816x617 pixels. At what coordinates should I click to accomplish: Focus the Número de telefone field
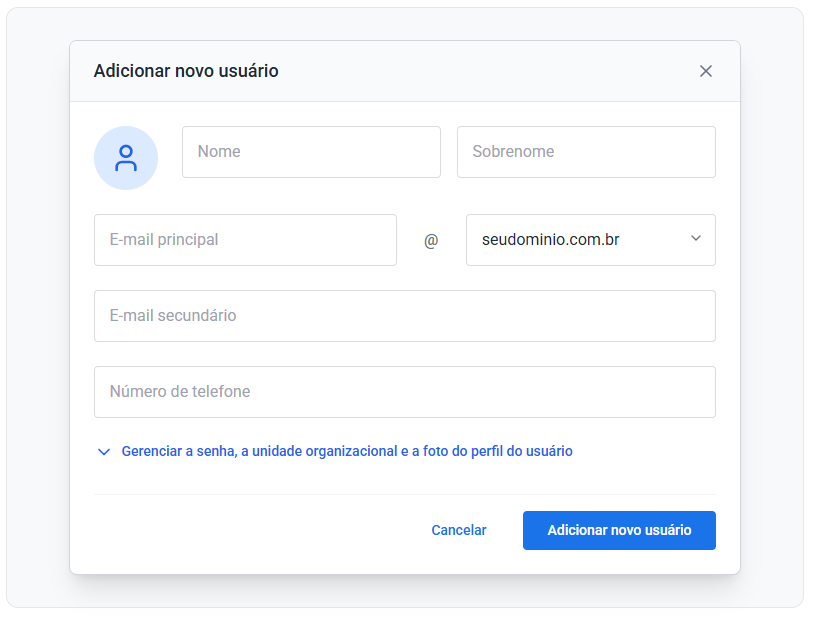(x=404, y=392)
